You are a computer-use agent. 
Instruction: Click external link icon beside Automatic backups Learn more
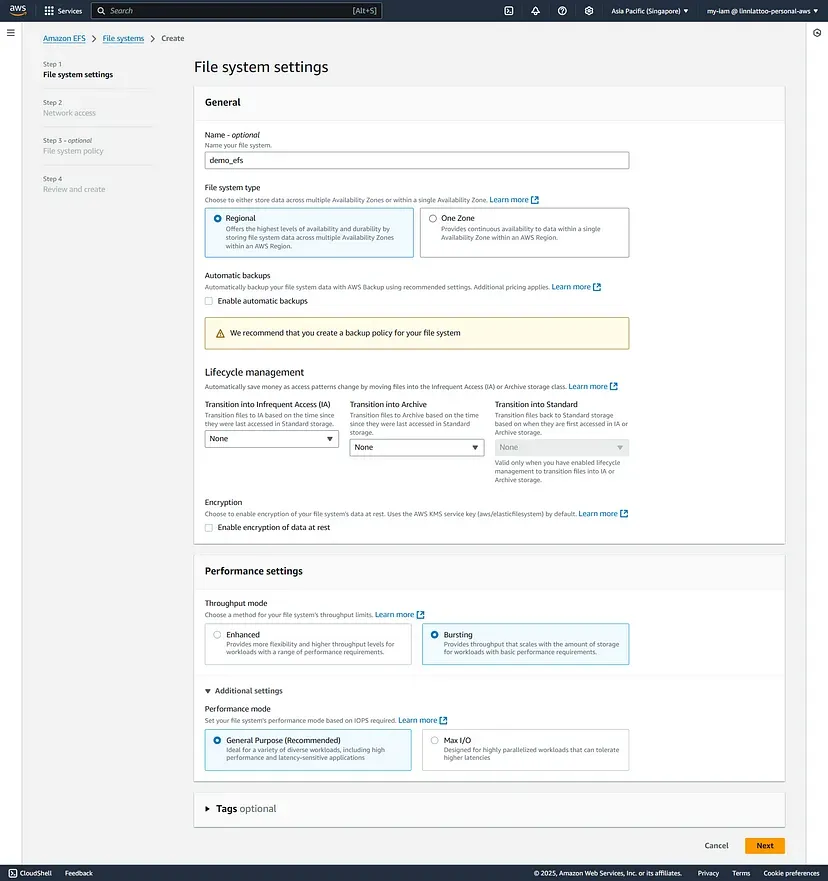click(597, 287)
